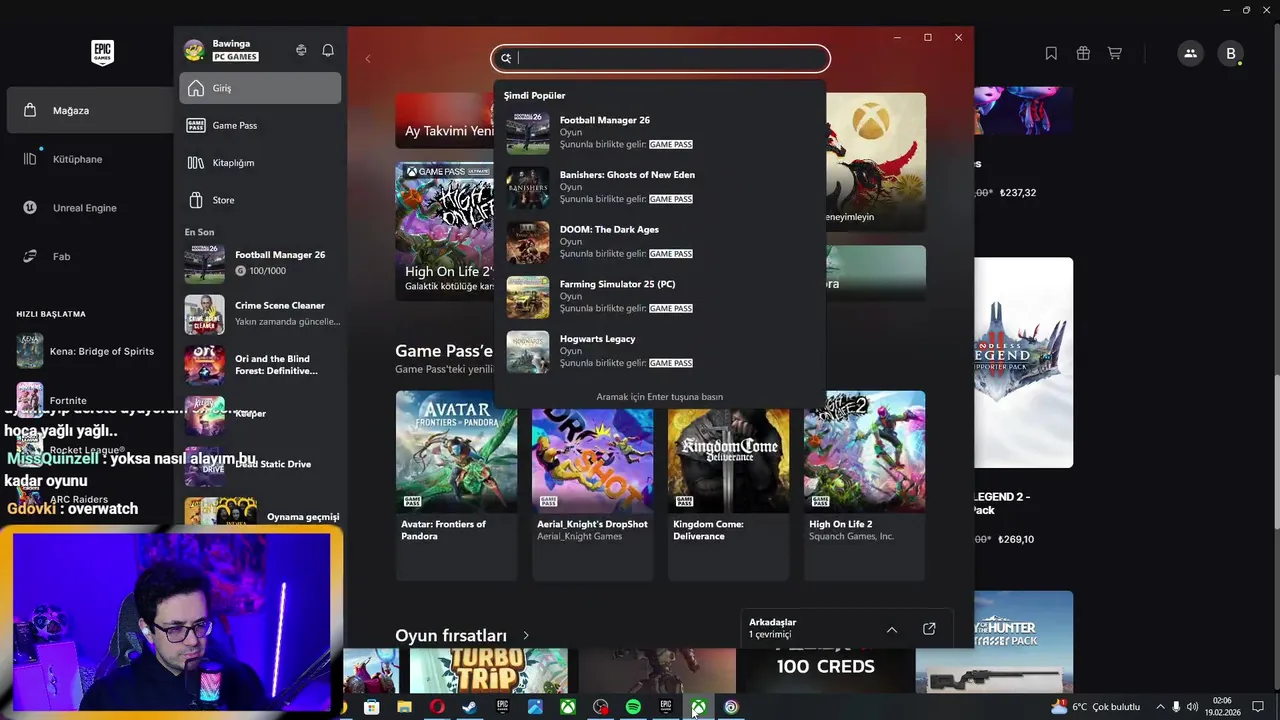Pop out the Arkadaşlar friends panel
This screenshot has height=720, width=1280.
click(x=929, y=629)
